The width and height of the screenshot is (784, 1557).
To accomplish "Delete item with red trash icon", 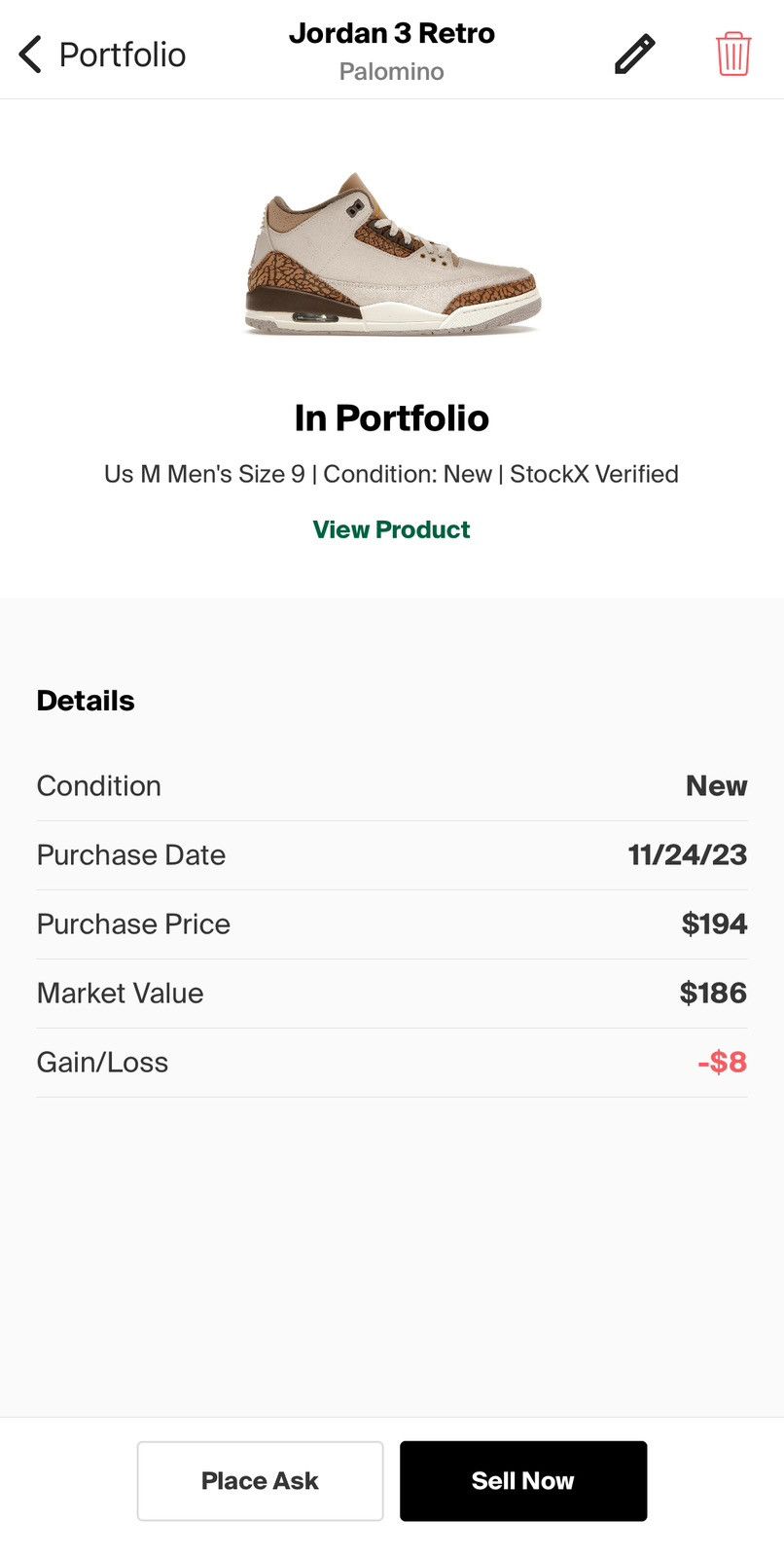I will (x=733, y=54).
